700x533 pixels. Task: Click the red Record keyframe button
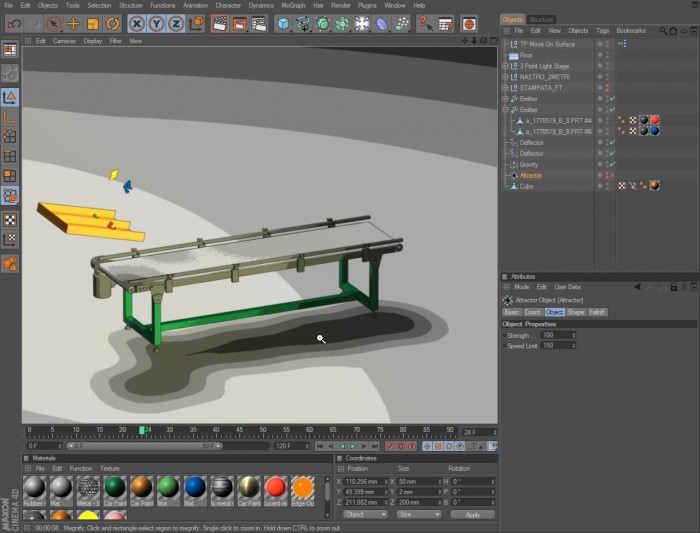pyautogui.click(x=390, y=446)
